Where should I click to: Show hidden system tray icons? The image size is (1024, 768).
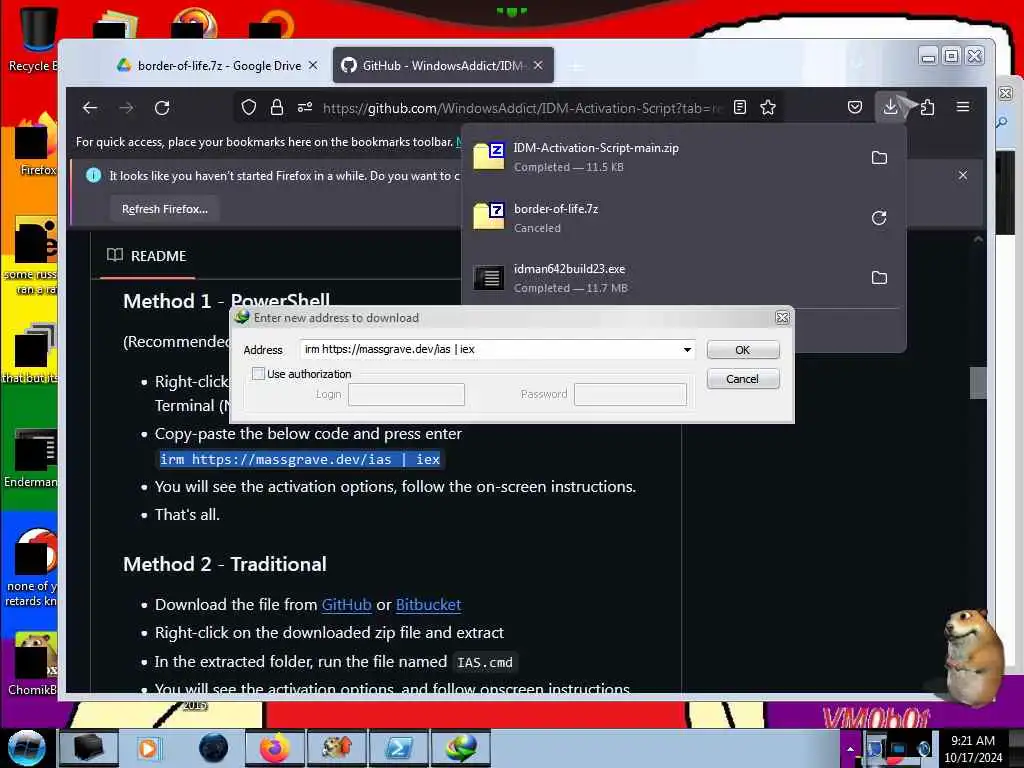tap(850, 748)
